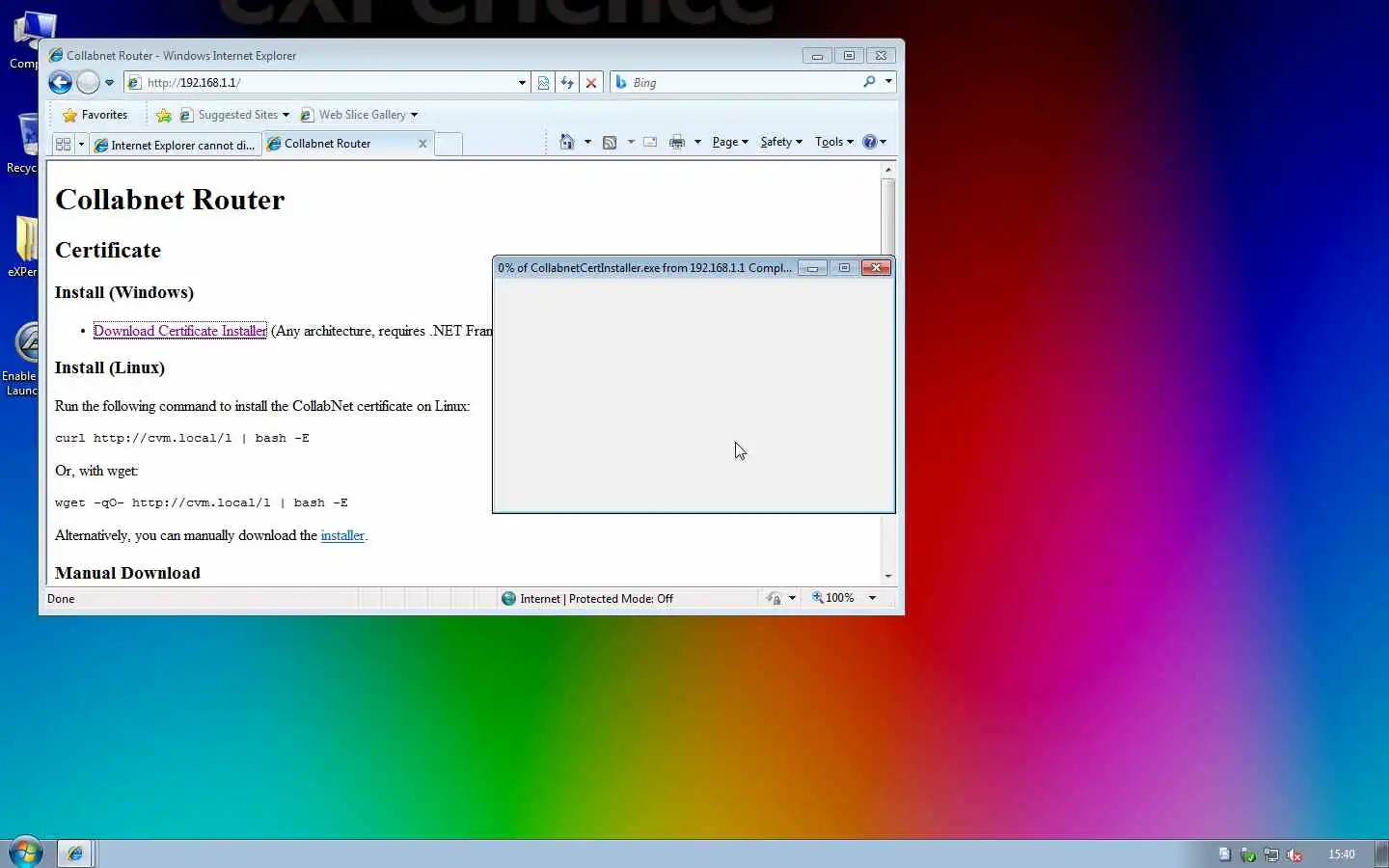Image resolution: width=1389 pixels, height=868 pixels.
Task: Click Internet Explorer taskbar button
Action: pos(74,854)
